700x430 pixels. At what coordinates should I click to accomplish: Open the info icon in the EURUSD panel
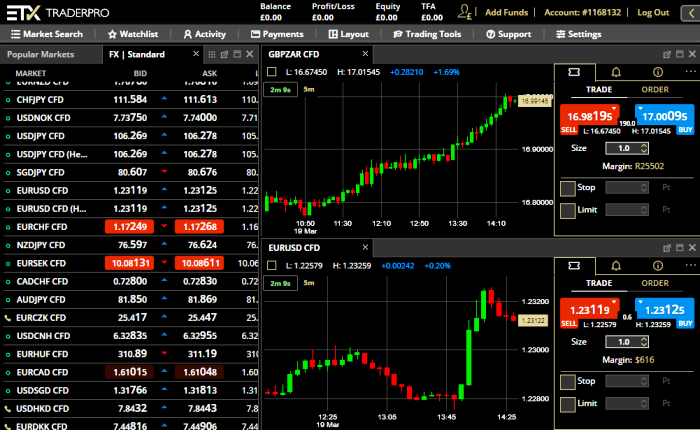[x=658, y=266]
